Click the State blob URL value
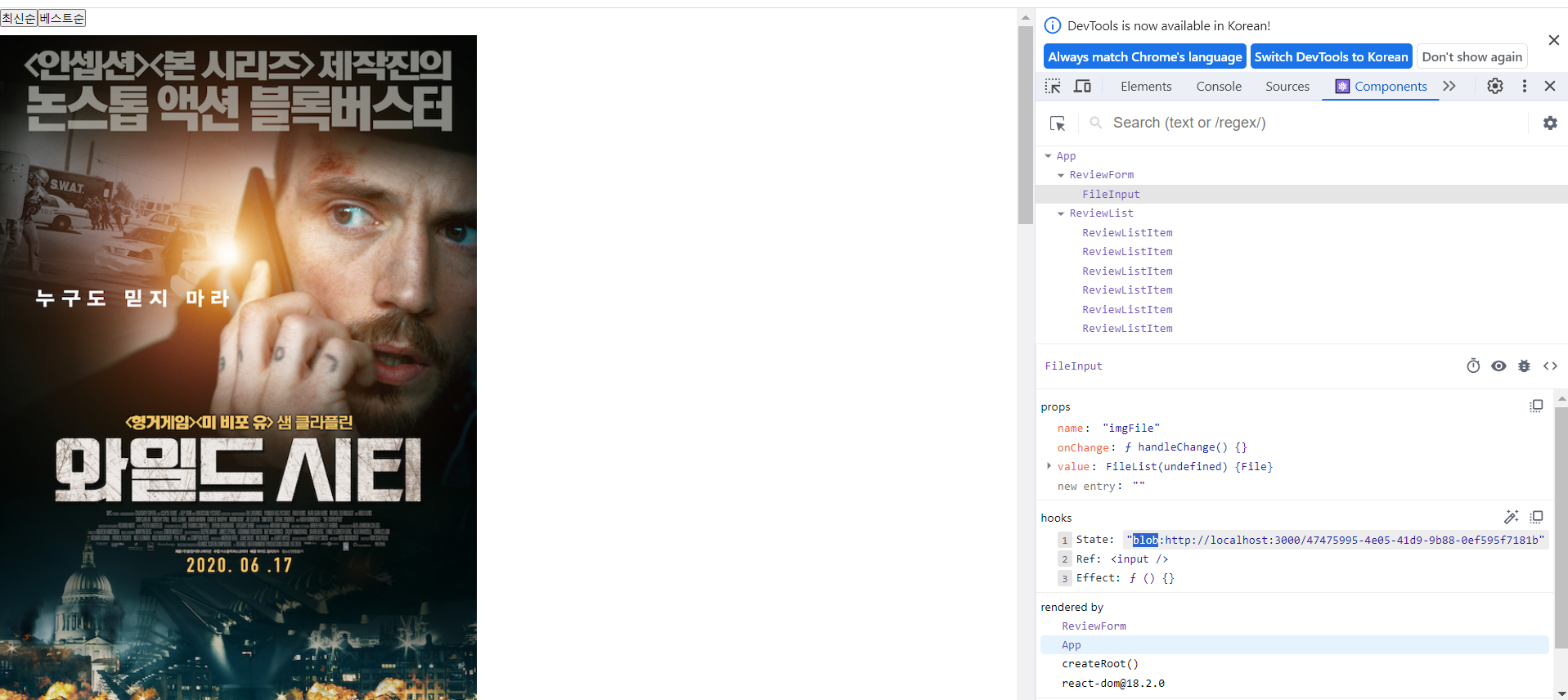The height and width of the screenshot is (700, 1568). tap(1335, 540)
